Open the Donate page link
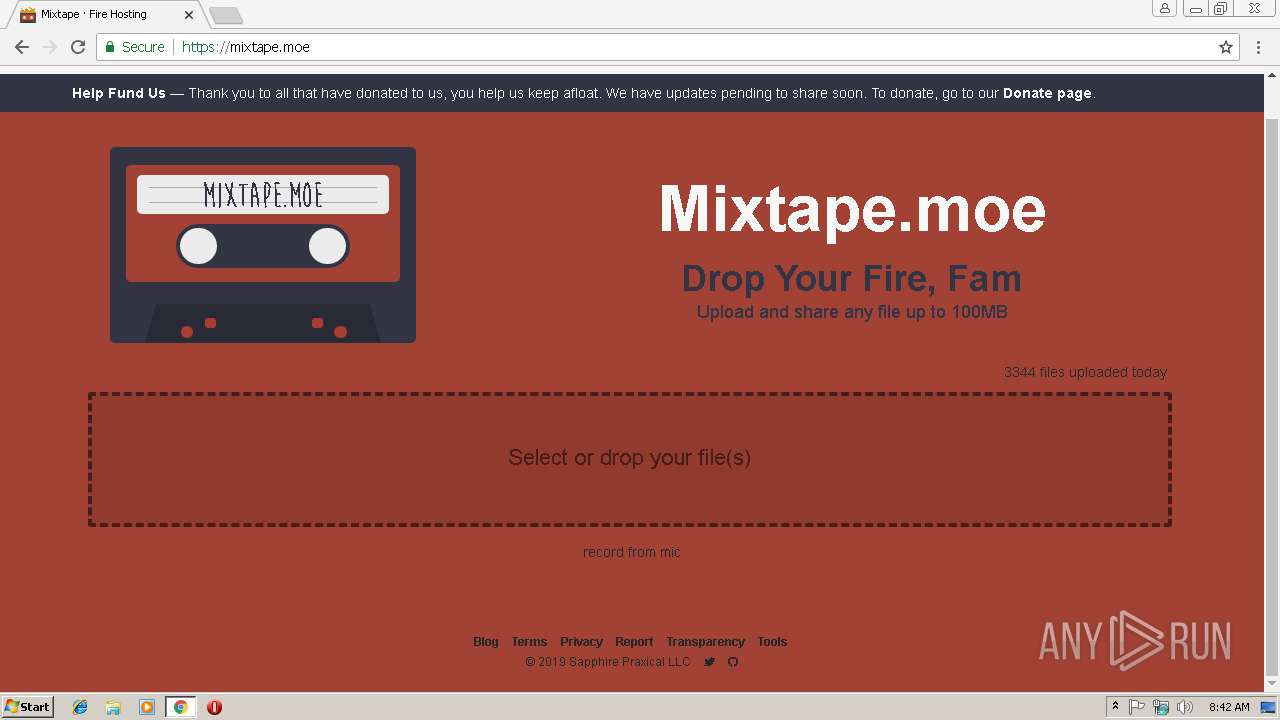 click(1047, 93)
